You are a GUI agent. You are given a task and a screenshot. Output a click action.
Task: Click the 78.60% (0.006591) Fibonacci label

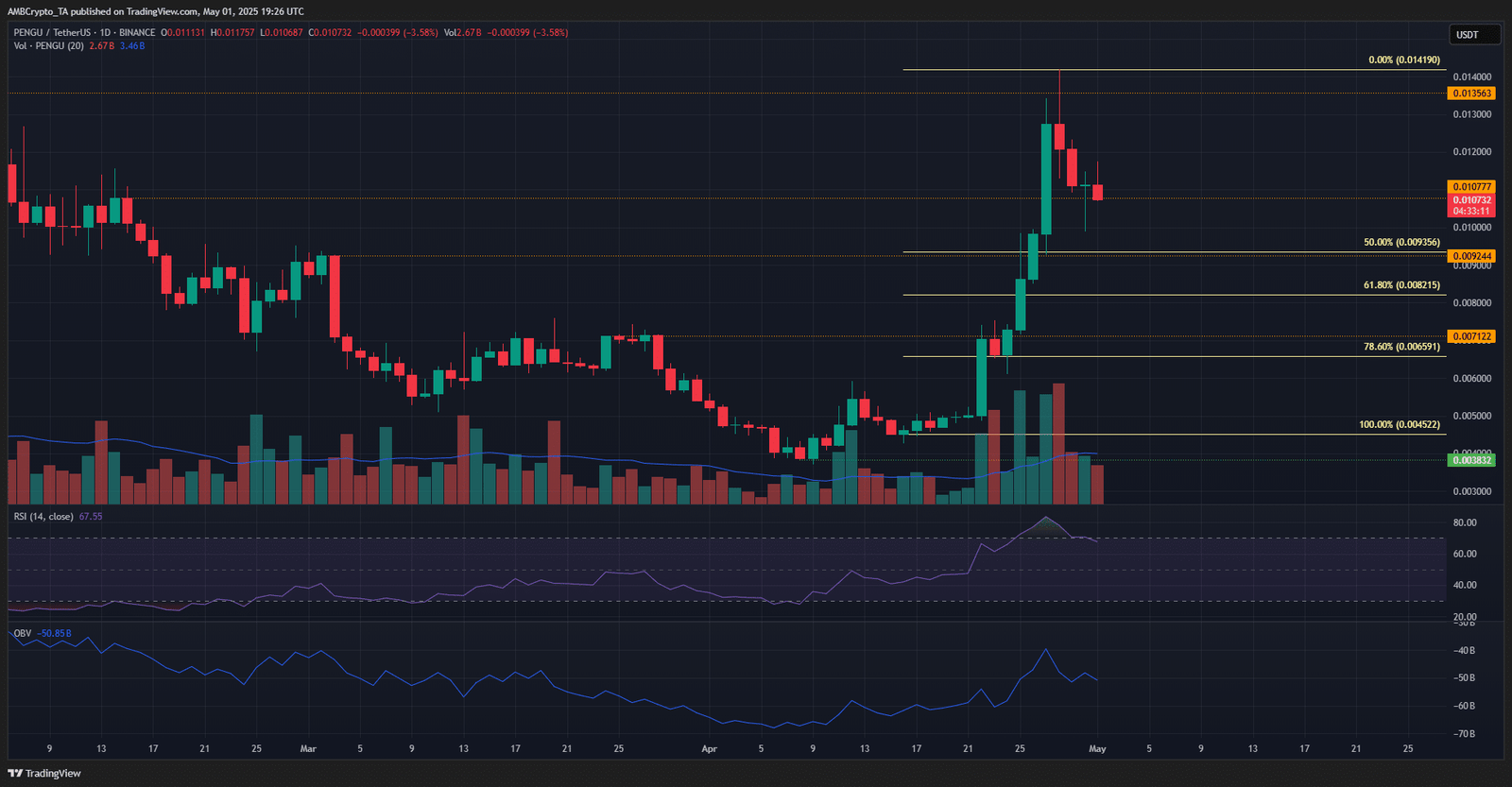coord(1401,347)
